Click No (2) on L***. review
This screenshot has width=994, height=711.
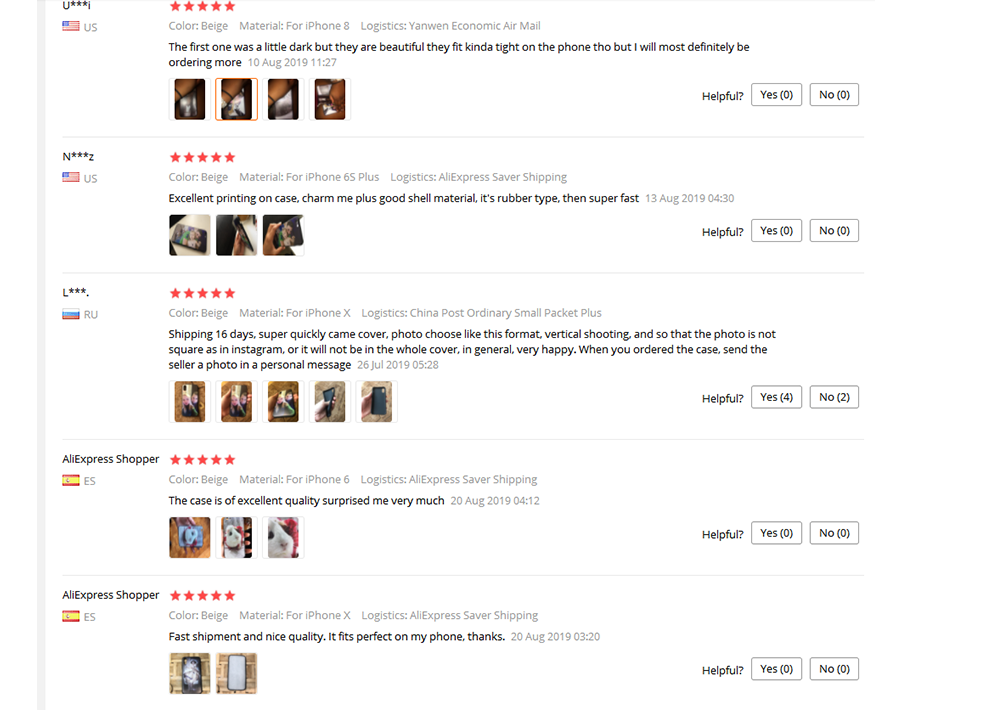[x=834, y=397]
